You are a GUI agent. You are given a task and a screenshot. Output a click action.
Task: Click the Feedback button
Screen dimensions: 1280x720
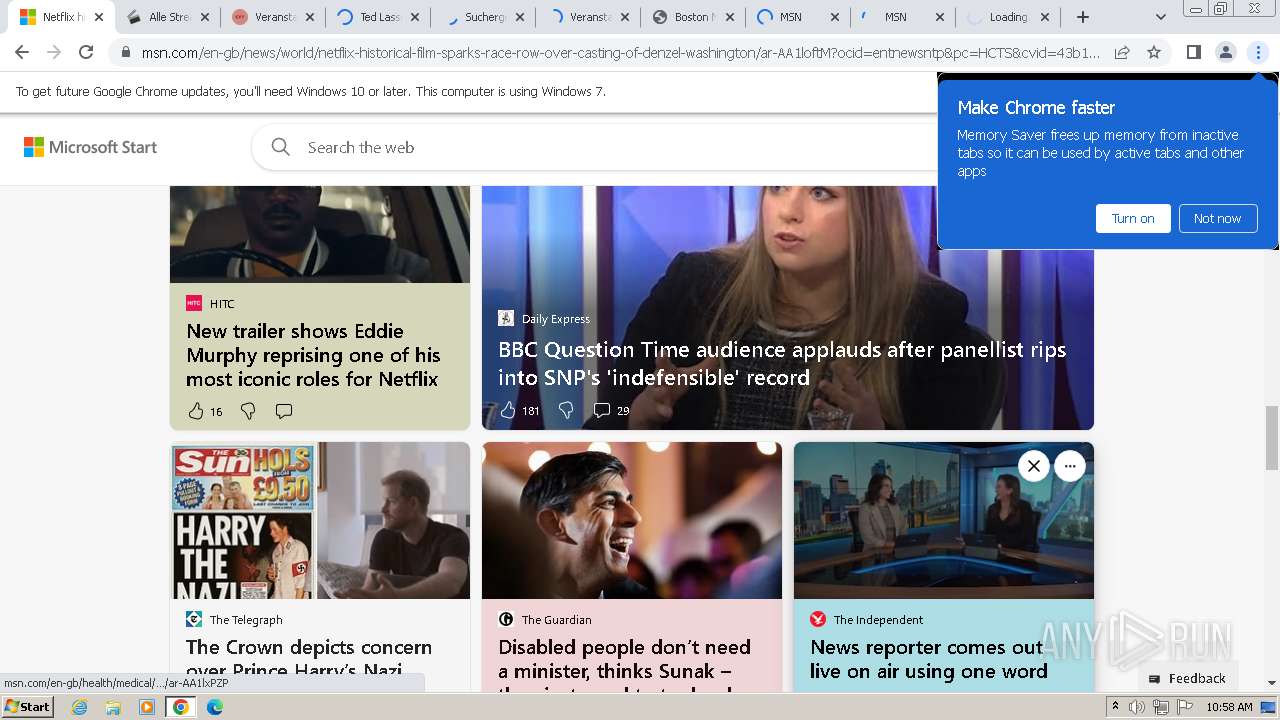[x=1187, y=678]
